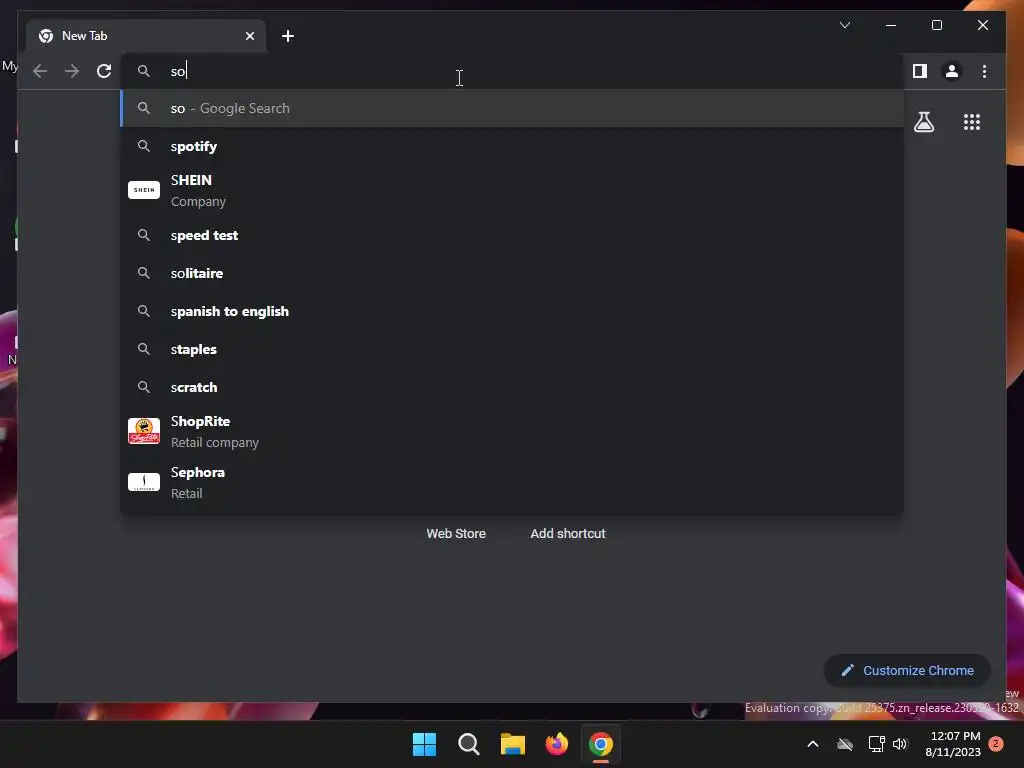Click the SHEIN logo thumbnail
Image resolution: width=1024 pixels, height=768 pixels.
144,190
